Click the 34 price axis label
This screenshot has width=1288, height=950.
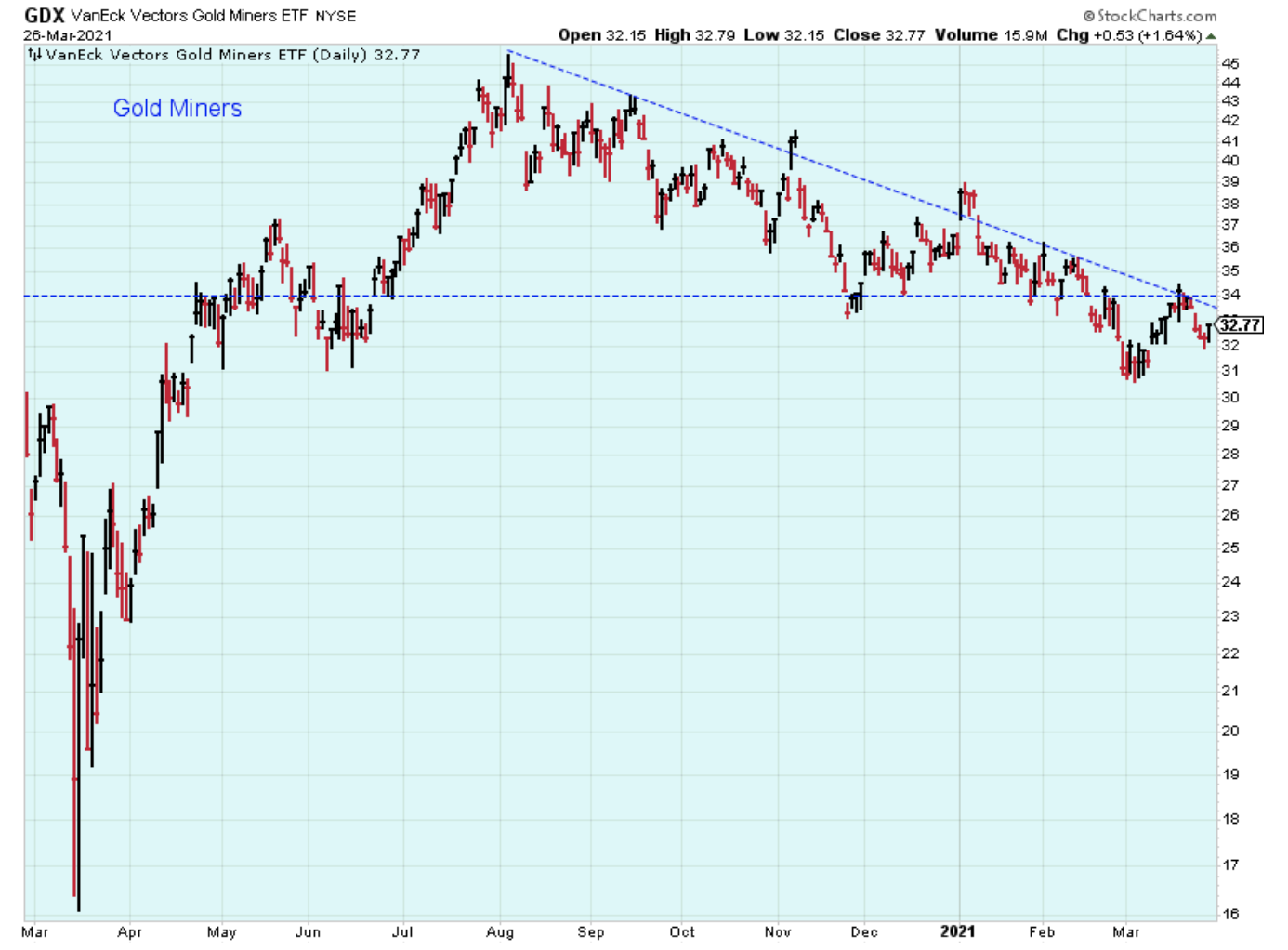tap(1230, 295)
